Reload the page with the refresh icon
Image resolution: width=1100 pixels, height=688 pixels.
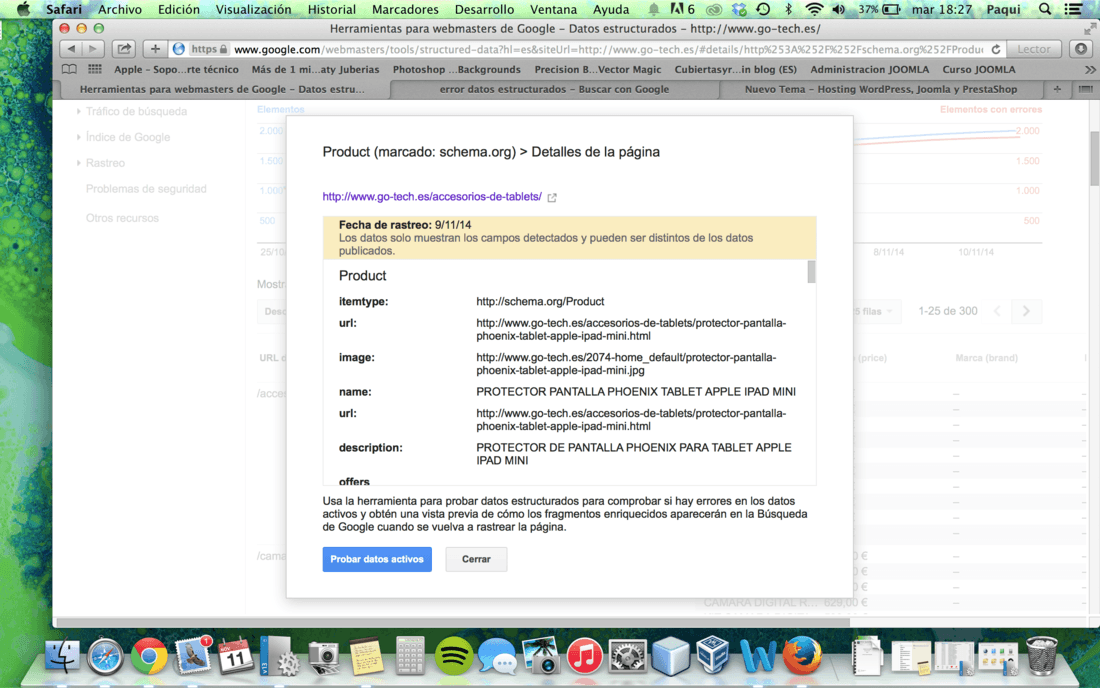995,49
